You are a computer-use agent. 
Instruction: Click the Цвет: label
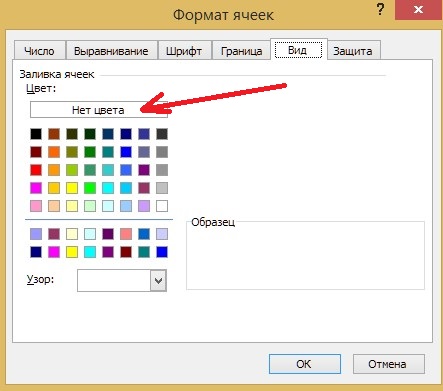(x=41, y=89)
